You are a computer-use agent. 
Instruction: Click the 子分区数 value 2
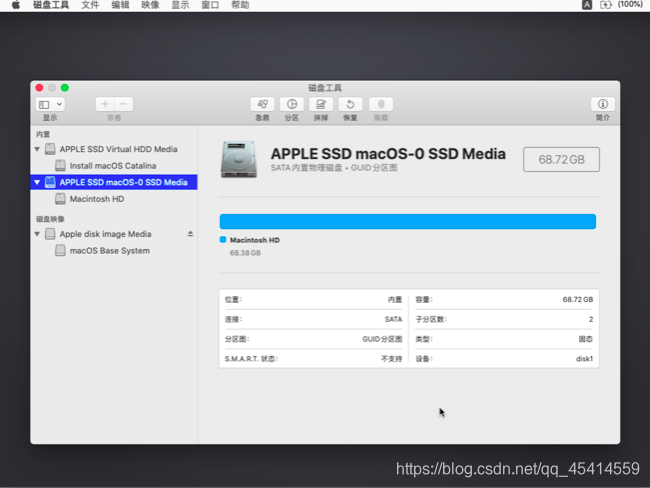tap(591, 319)
